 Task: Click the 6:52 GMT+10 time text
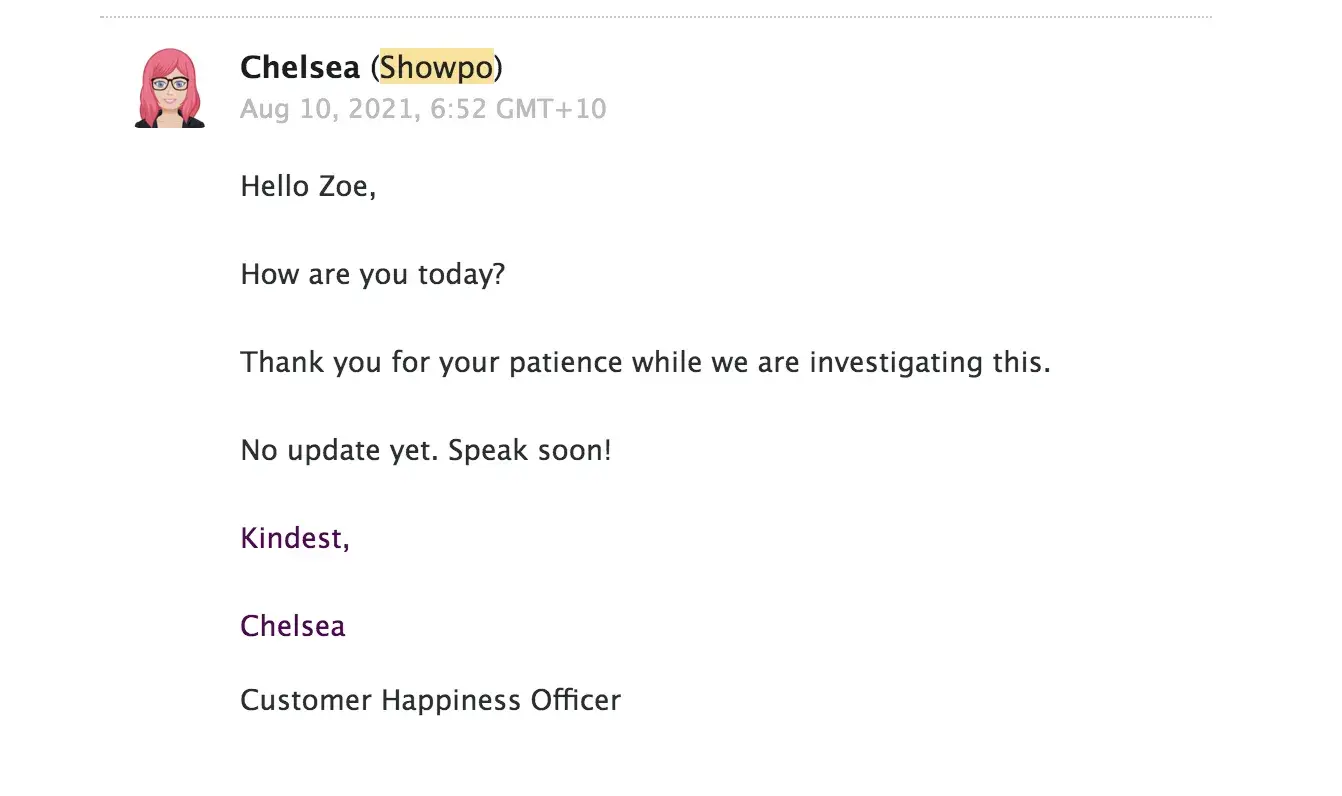pos(518,109)
